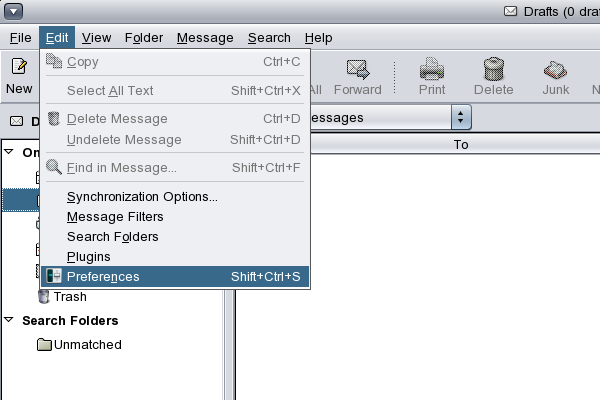Open the messages filter dropdown
This screenshot has width=600, height=400.
pos(461,117)
